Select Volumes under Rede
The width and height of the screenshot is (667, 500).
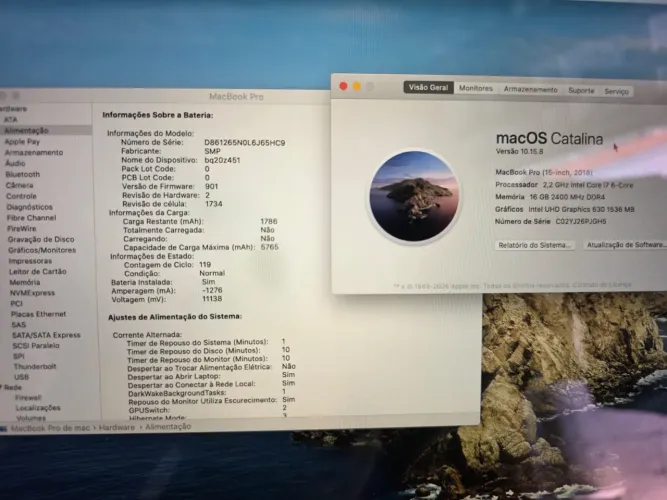(31, 418)
